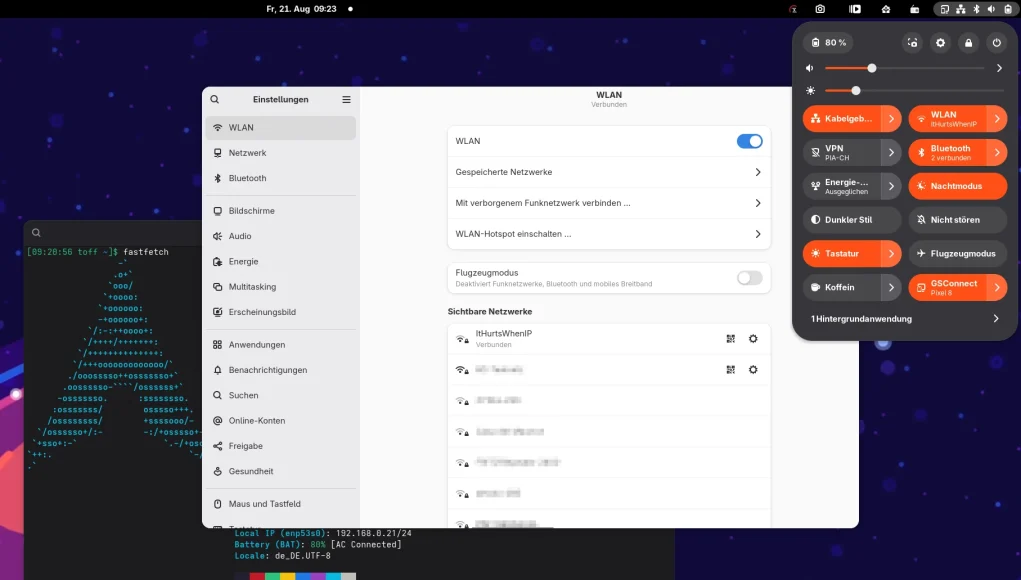Click the battery 80 % indicator
This screenshot has height=580, width=1021.
pos(828,43)
